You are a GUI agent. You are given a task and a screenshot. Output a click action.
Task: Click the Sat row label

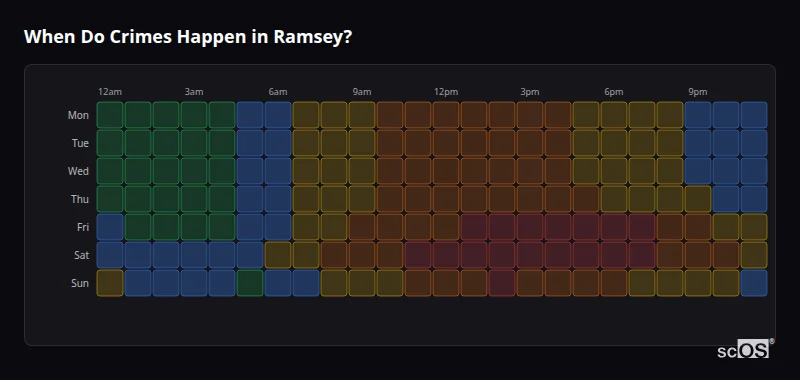pyautogui.click(x=82, y=255)
